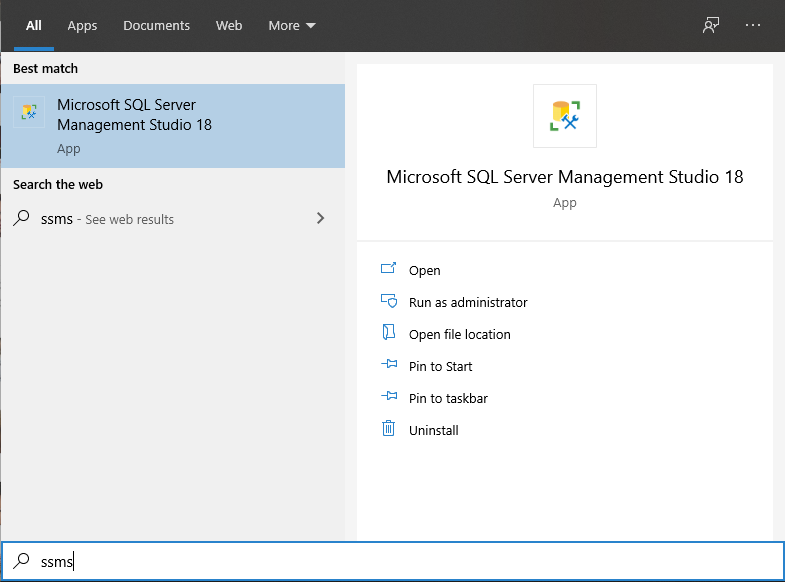This screenshot has height=582, width=785.
Task: Choose Open file location
Action: click(x=459, y=334)
